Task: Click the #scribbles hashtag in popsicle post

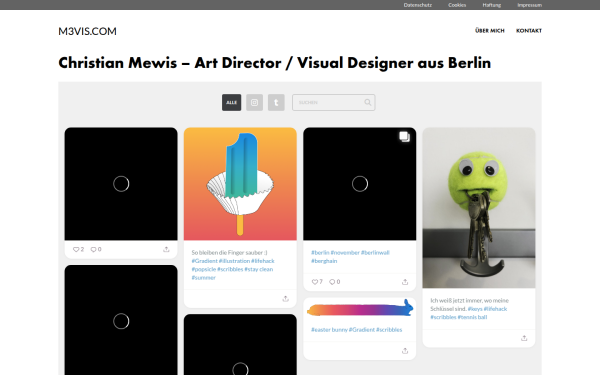Action: point(230,269)
